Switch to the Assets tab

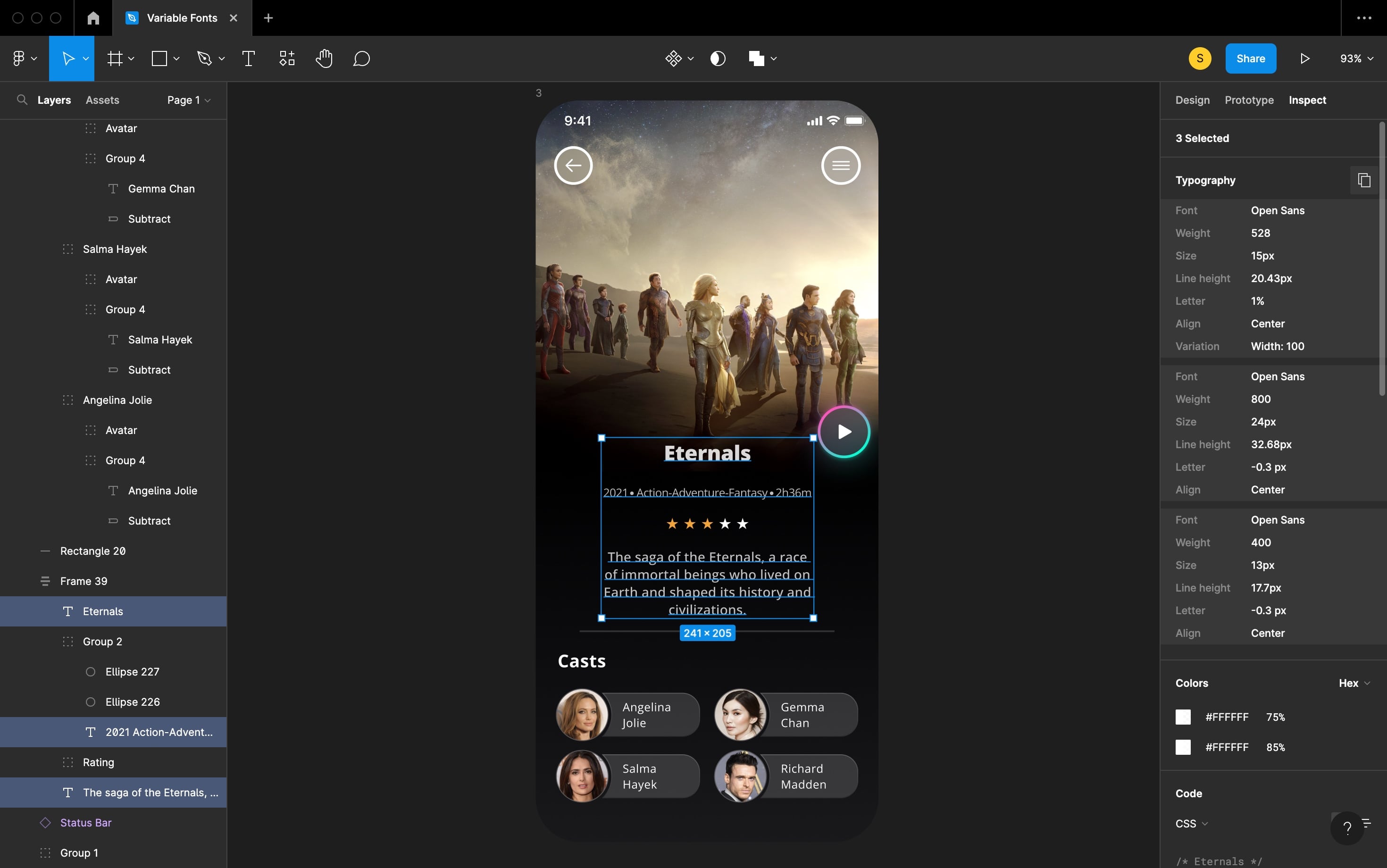click(102, 100)
